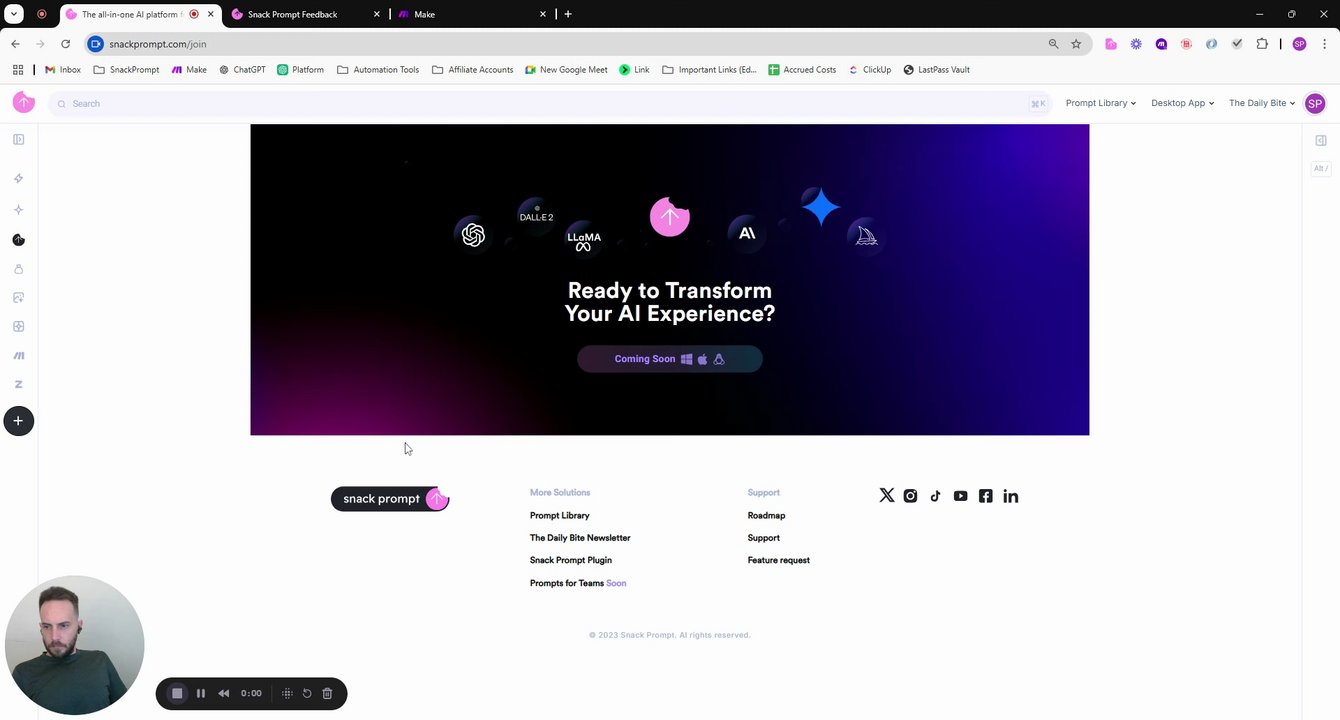Open the Feature request footer link
The height and width of the screenshot is (720, 1340).
click(778, 561)
